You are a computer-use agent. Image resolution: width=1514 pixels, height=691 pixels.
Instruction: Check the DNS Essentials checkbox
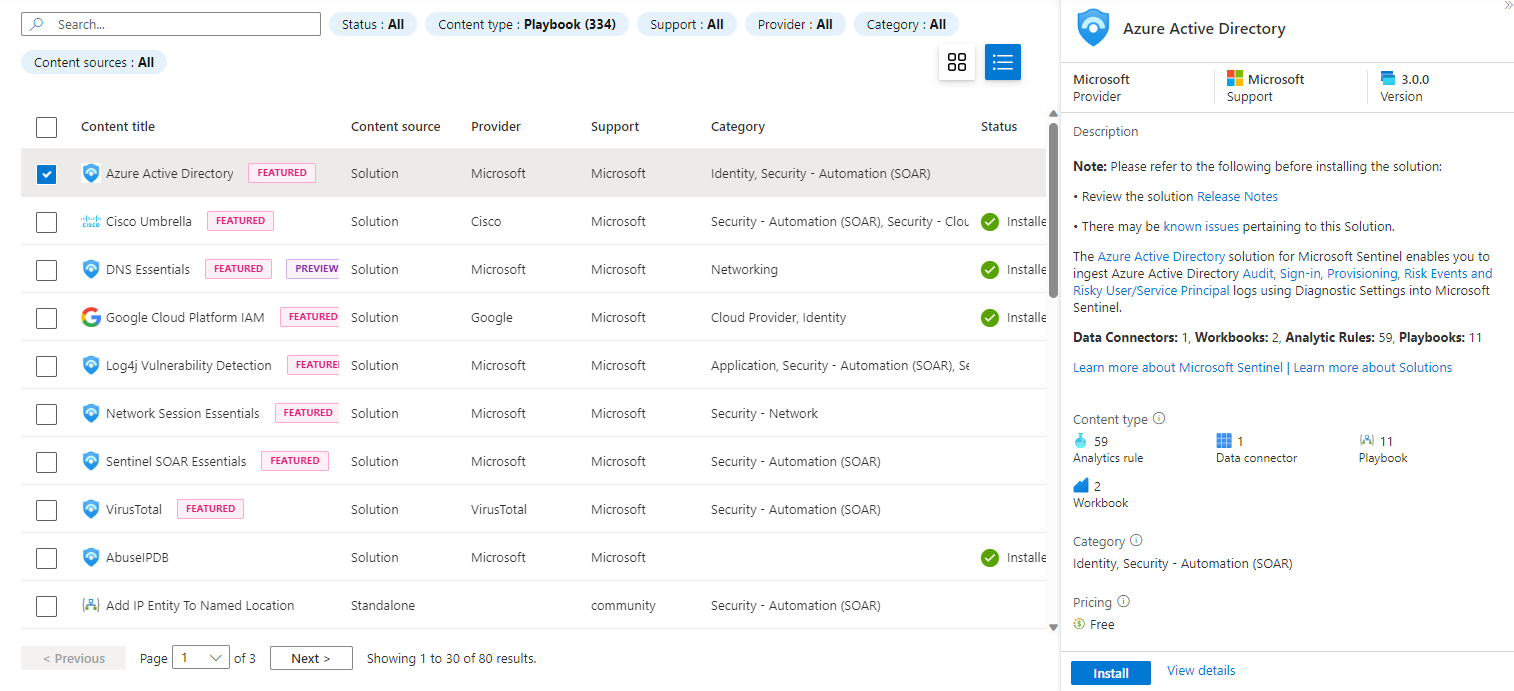point(47,270)
